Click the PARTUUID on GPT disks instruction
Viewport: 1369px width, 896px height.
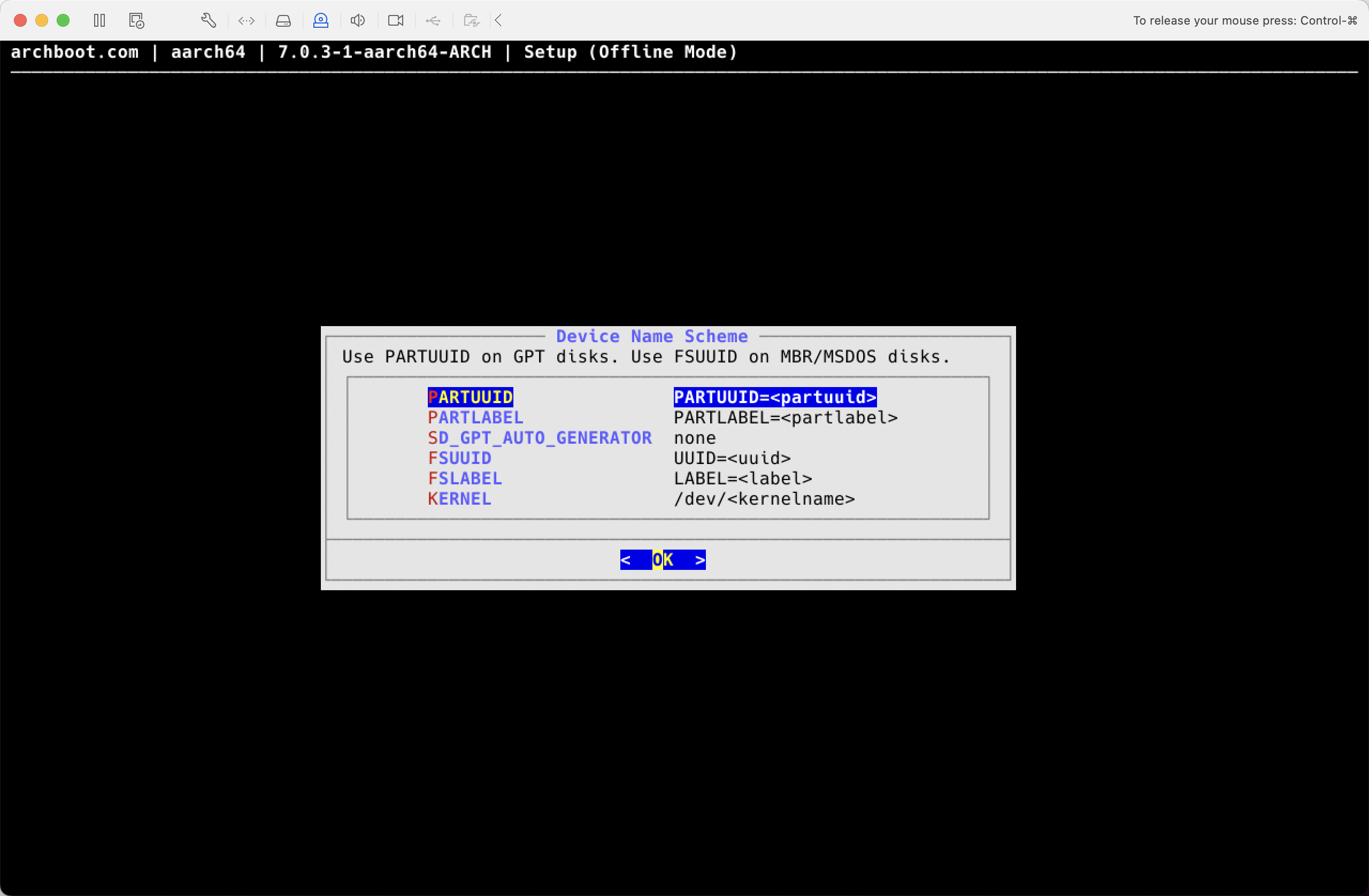click(x=645, y=357)
